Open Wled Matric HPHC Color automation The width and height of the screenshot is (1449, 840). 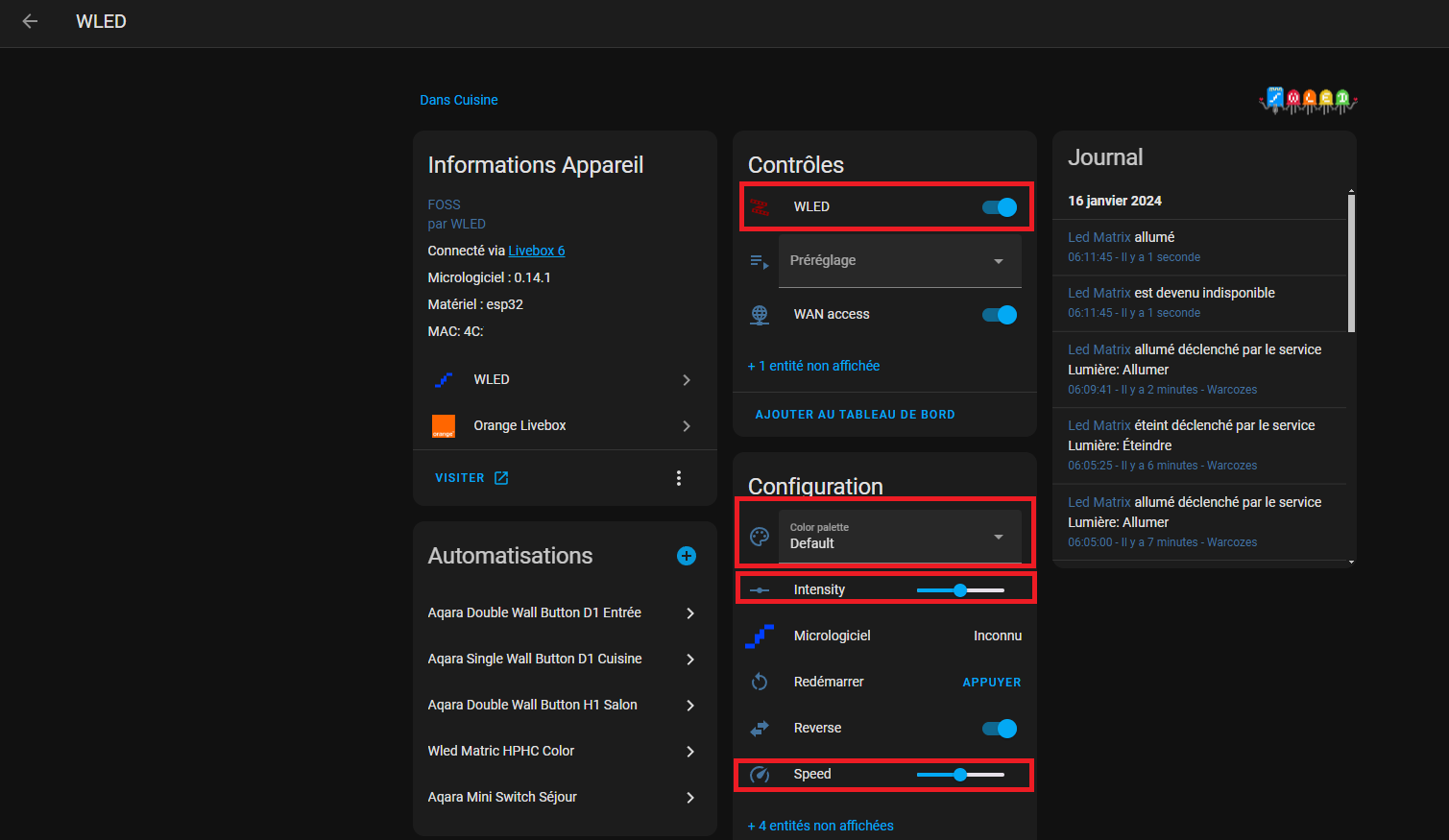[565, 751]
